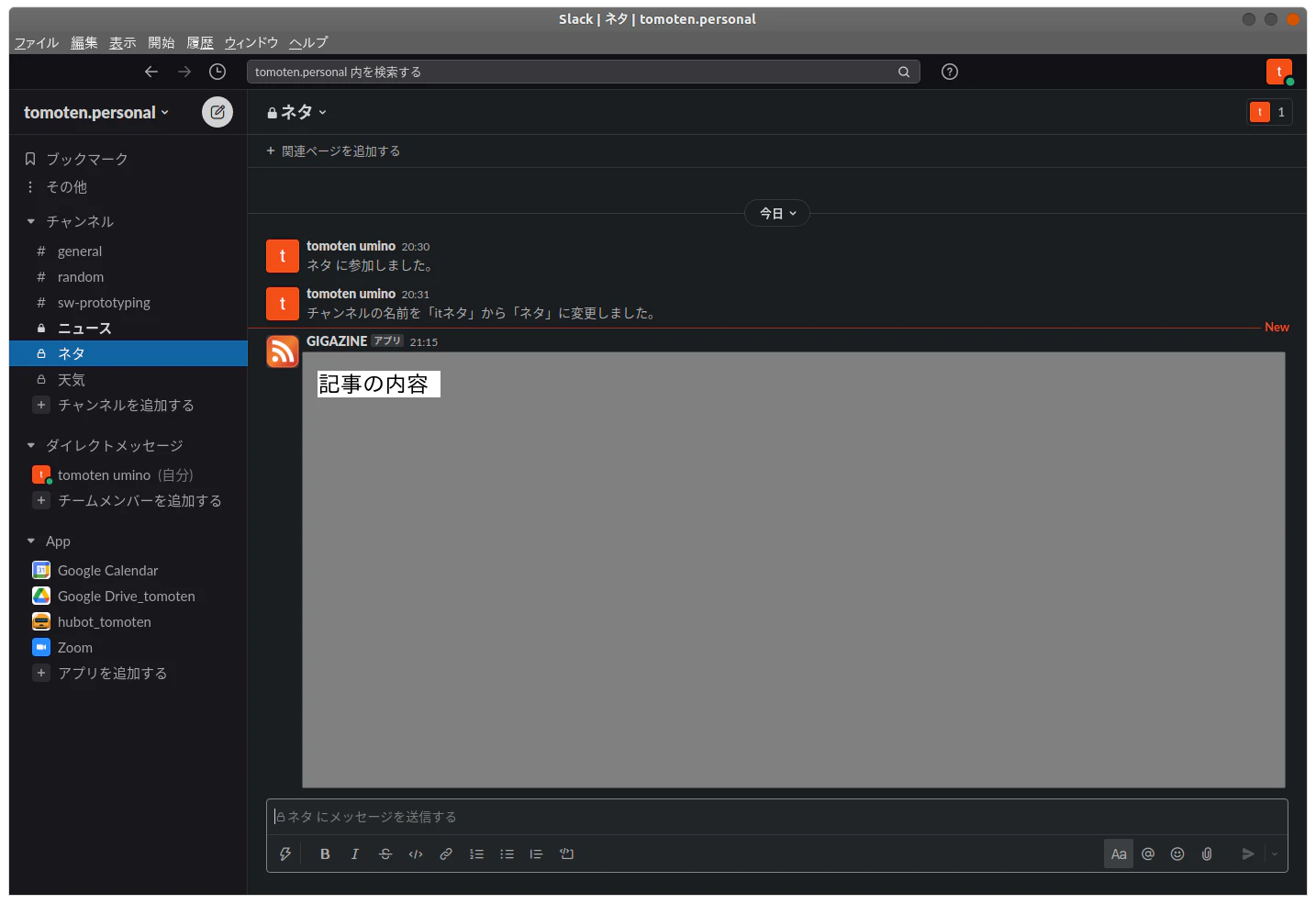The width and height of the screenshot is (1316, 904).
Task: Insert a link with the chain icon
Action: coord(446,854)
